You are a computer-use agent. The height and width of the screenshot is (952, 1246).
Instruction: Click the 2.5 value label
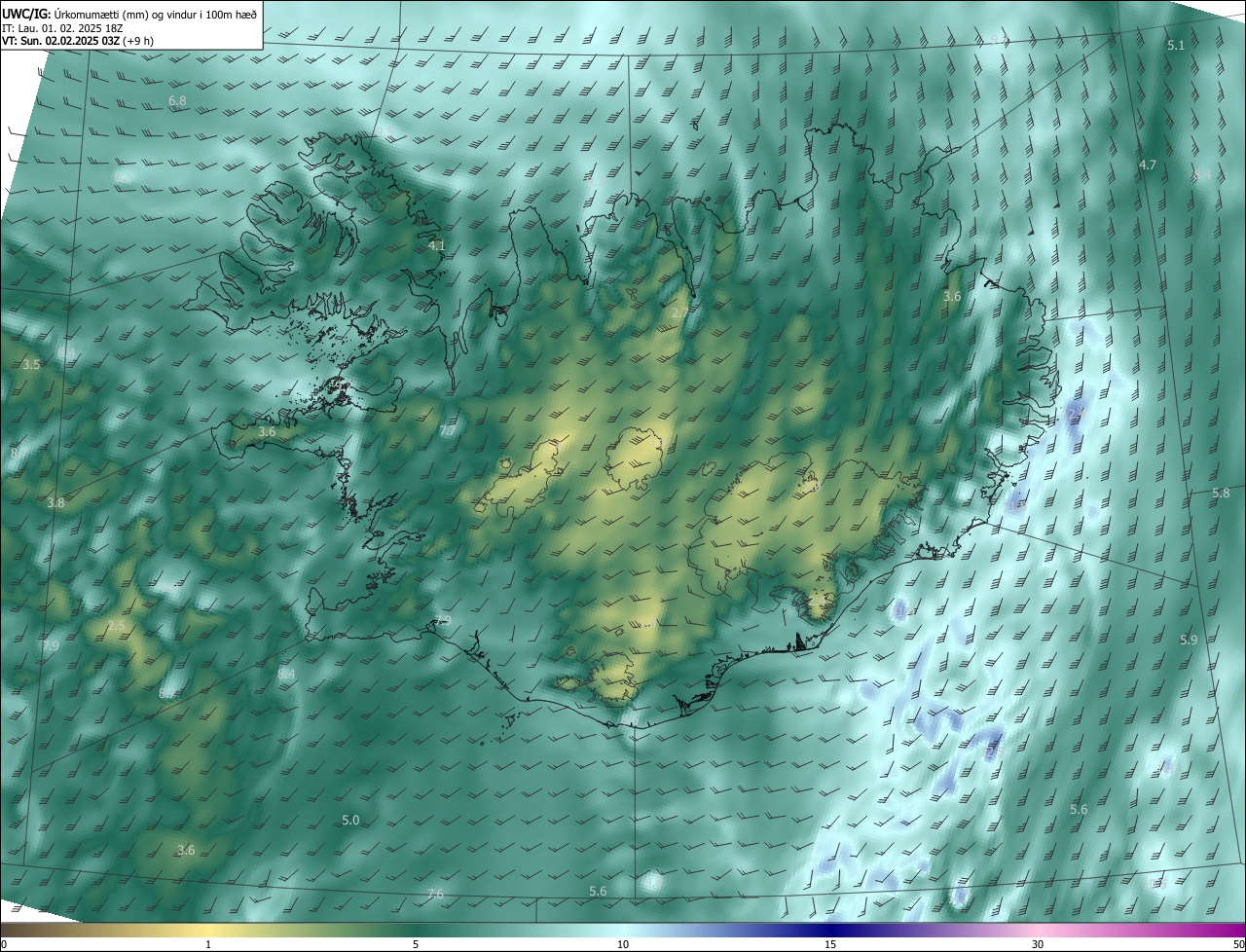tap(116, 625)
